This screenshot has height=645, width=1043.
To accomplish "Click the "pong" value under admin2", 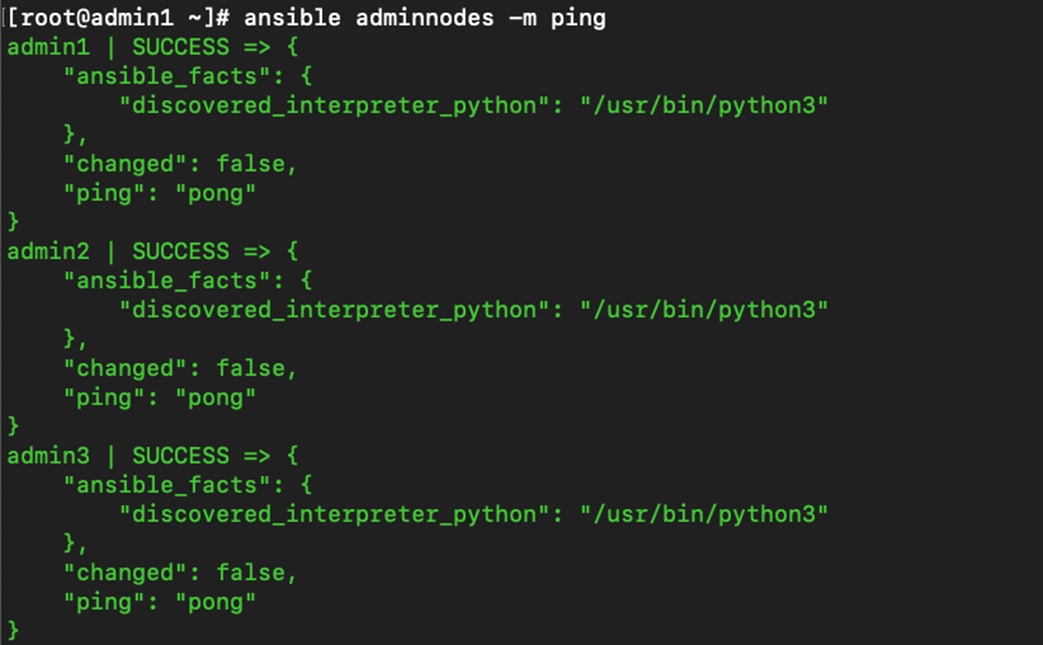I will [x=216, y=398].
